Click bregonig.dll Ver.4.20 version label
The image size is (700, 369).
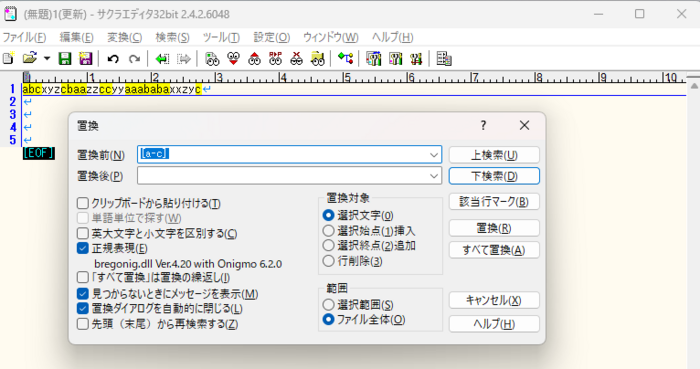(188, 264)
